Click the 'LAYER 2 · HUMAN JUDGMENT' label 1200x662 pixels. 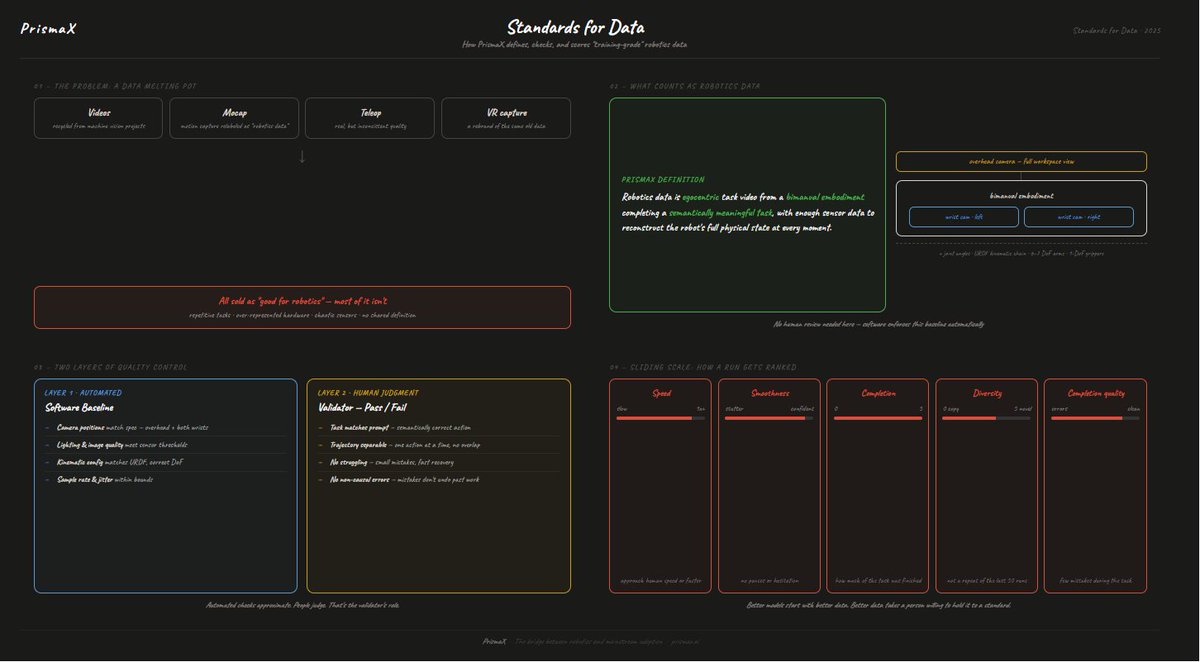pos(368,393)
